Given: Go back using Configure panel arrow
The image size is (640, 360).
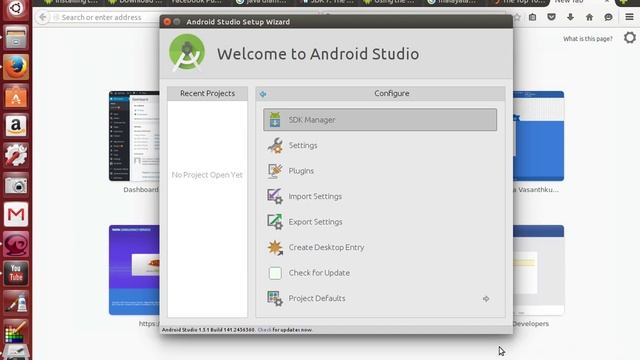Looking at the screenshot, I should [263, 94].
